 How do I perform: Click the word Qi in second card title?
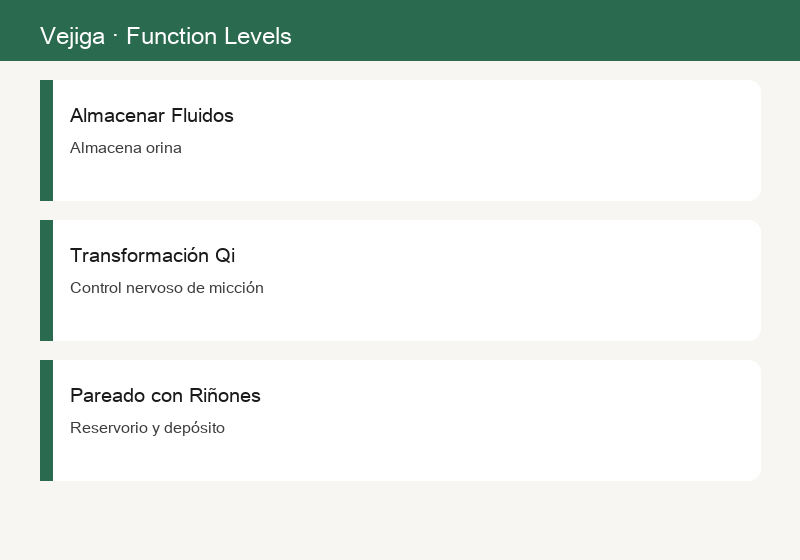click(225, 256)
